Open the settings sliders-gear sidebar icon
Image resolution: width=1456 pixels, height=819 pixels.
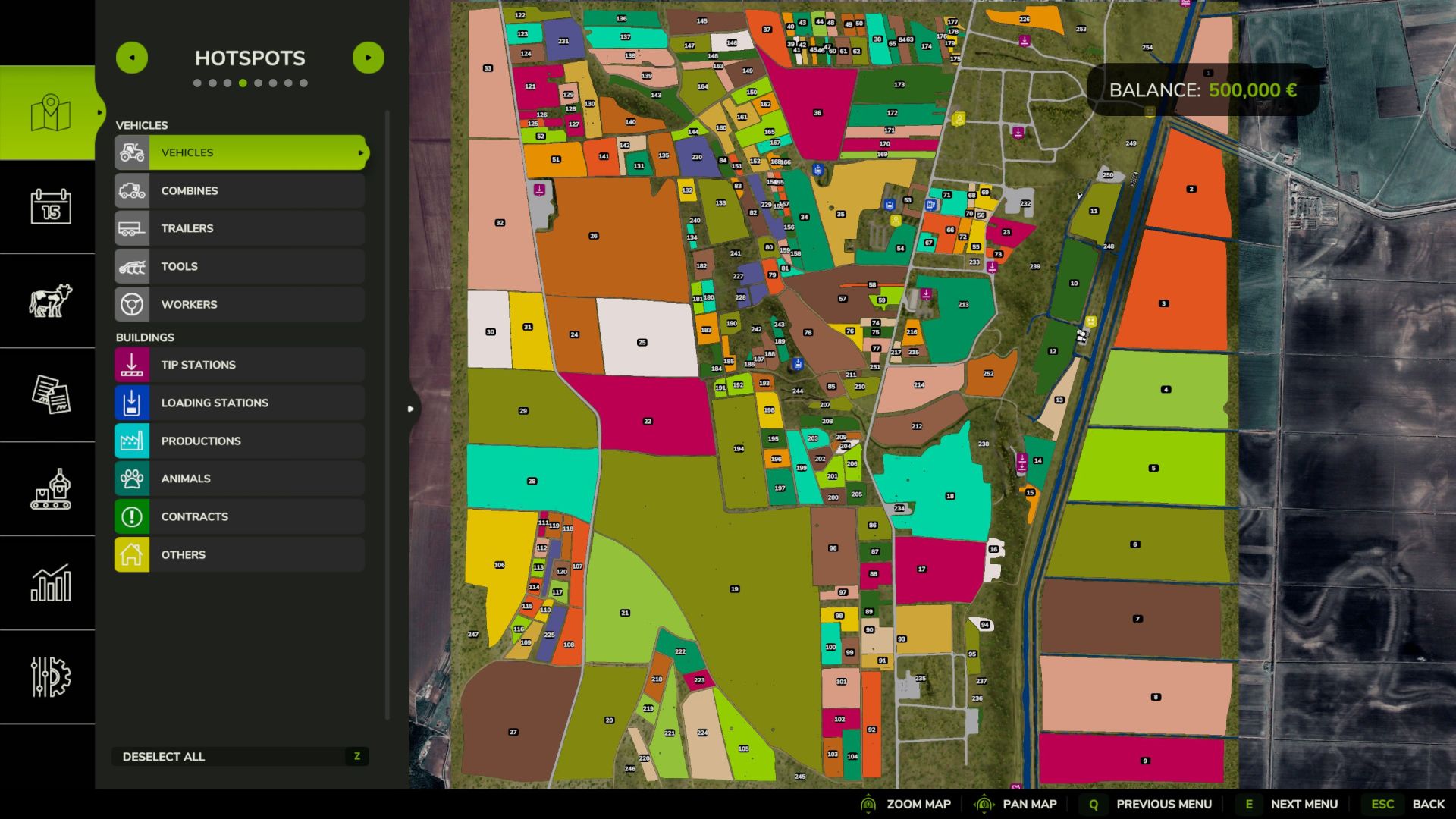(50, 676)
